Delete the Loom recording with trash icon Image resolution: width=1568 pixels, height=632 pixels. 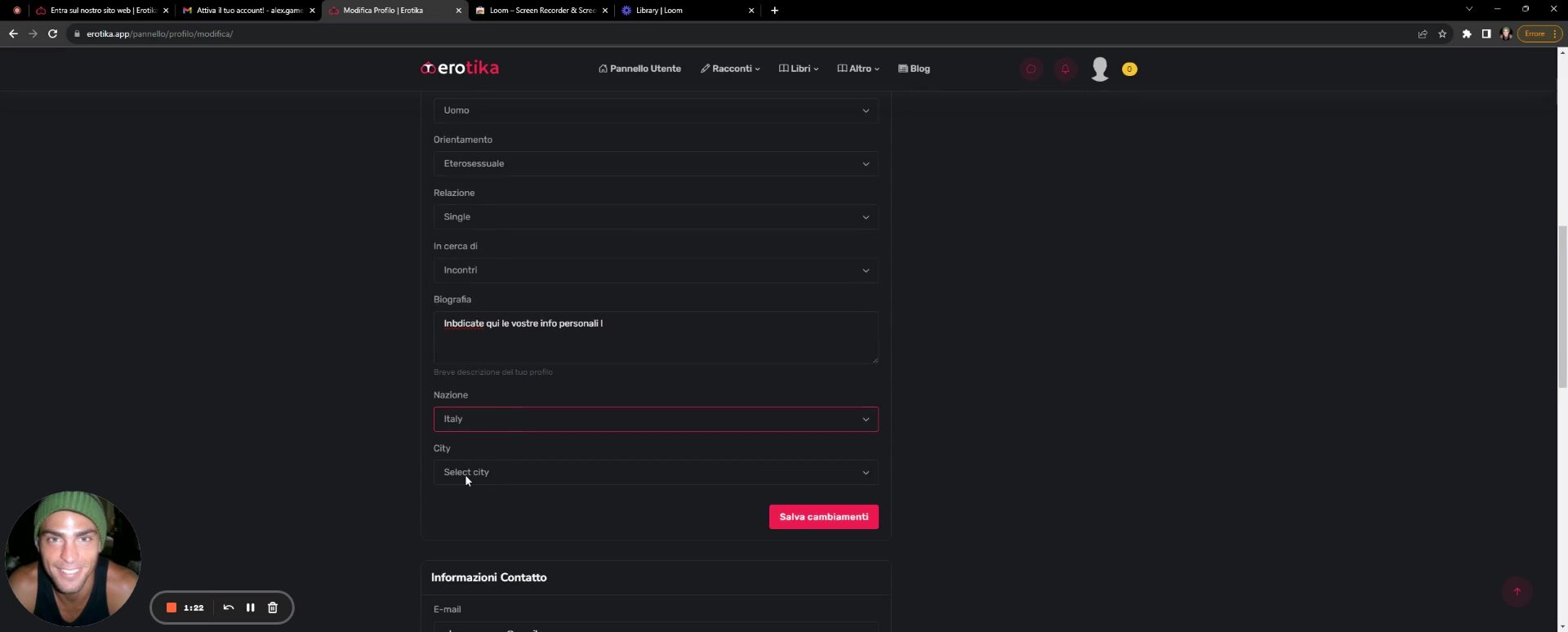tap(273, 608)
